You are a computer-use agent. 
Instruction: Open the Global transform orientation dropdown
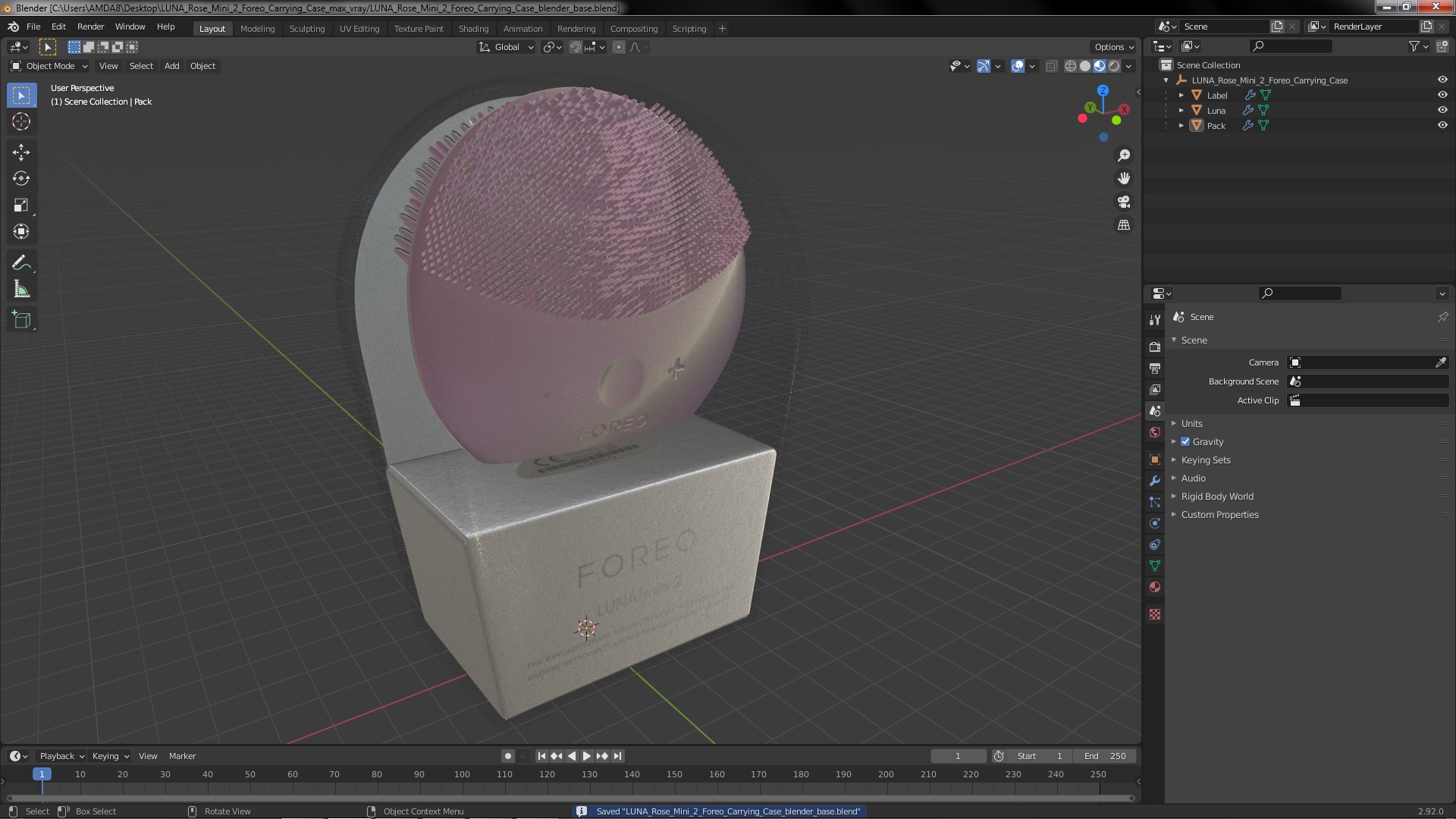(506, 47)
